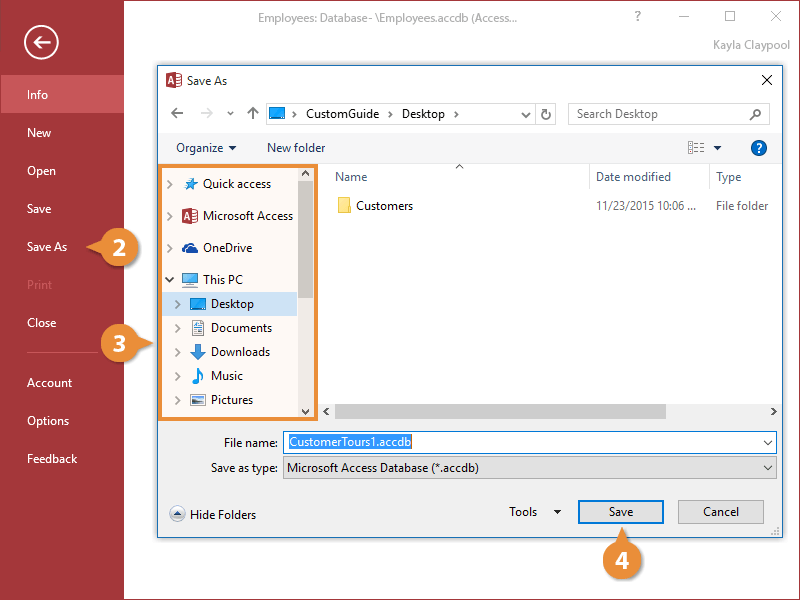Select Options in the Backstage menu
The image size is (800, 600).
coord(48,421)
